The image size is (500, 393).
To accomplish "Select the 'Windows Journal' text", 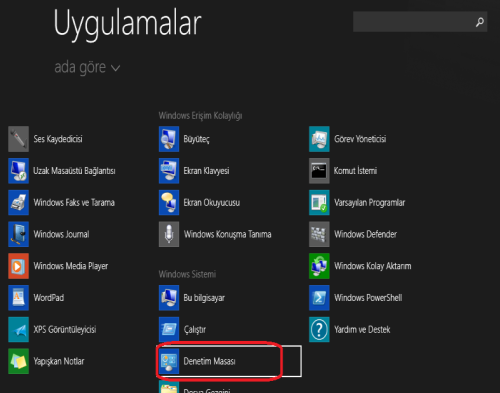I will pos(61,234).
